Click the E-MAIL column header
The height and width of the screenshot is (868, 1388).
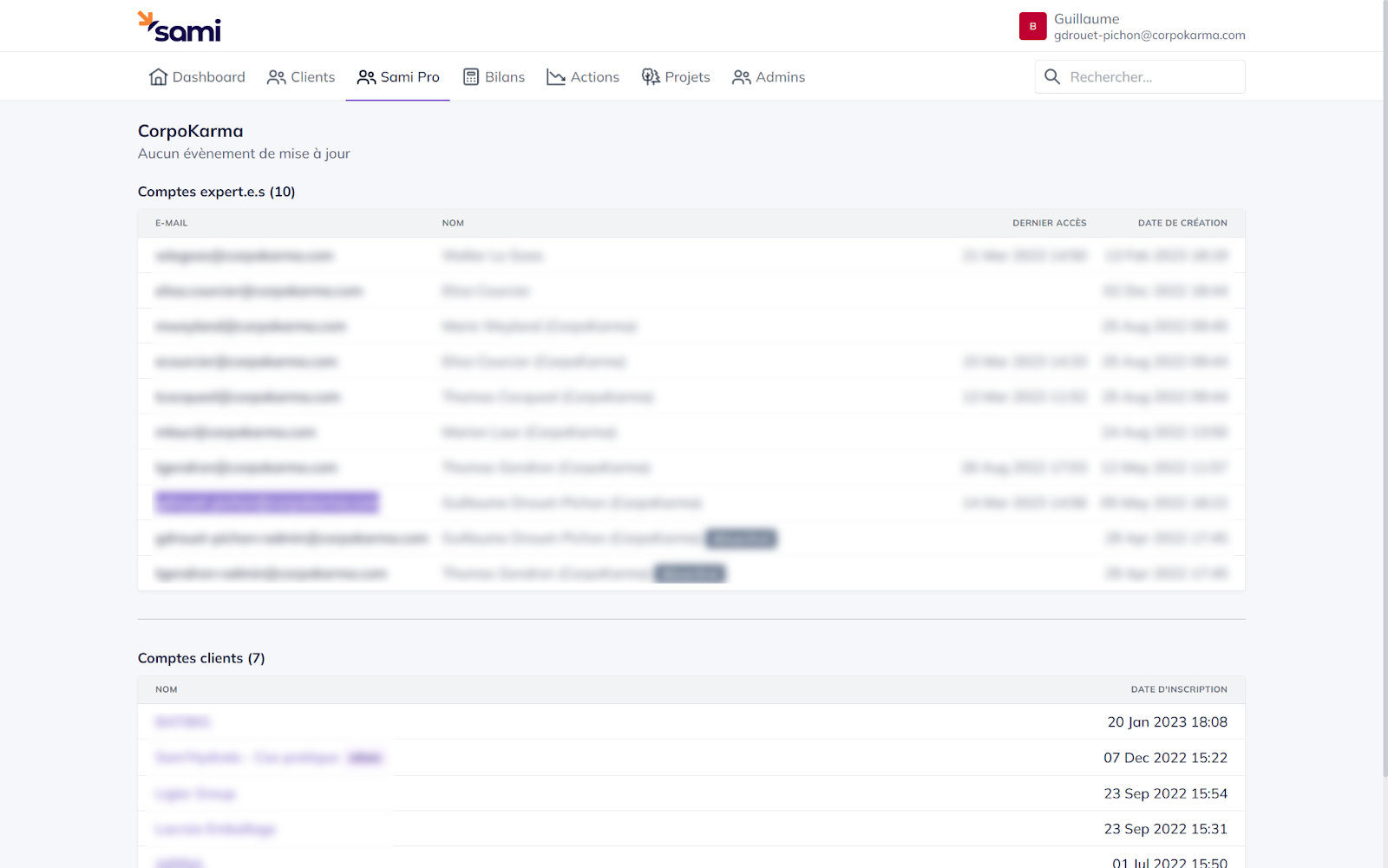pos(172,223)
